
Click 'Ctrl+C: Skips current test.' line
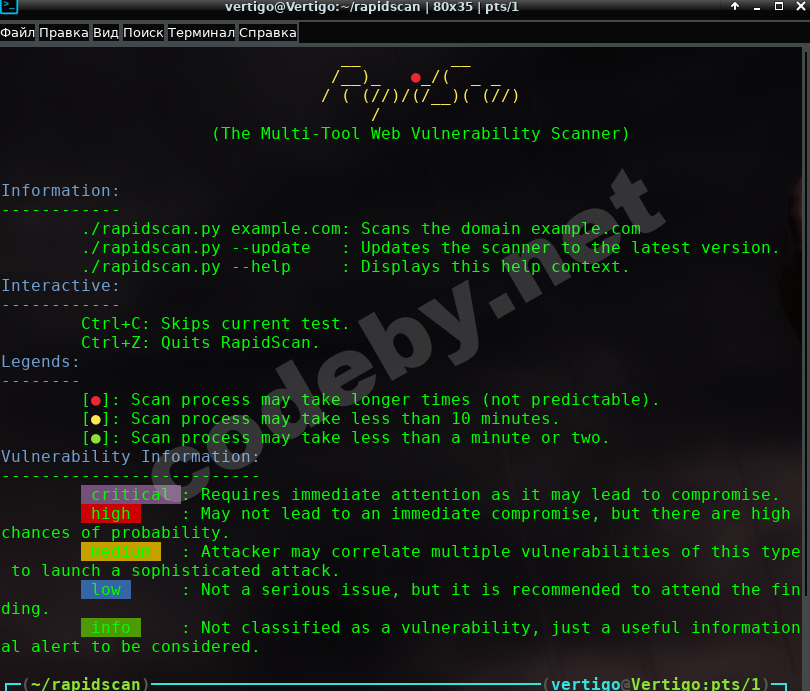coord(215,324)
